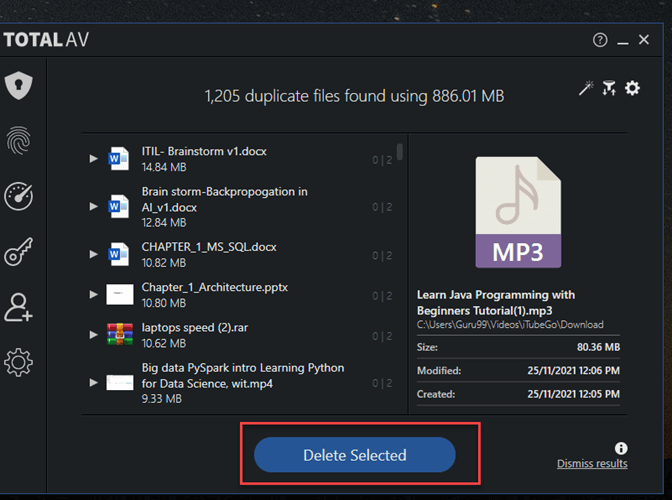Expand the Brain storm-Backpropogation docx group

click(x=94, y=207)
